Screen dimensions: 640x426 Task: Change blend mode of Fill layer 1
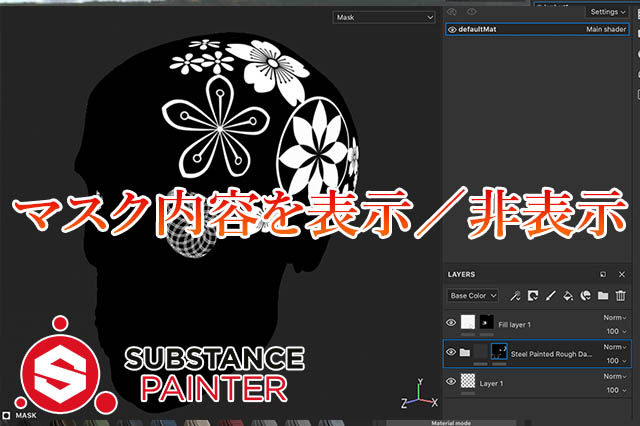(x=613, y=317)
